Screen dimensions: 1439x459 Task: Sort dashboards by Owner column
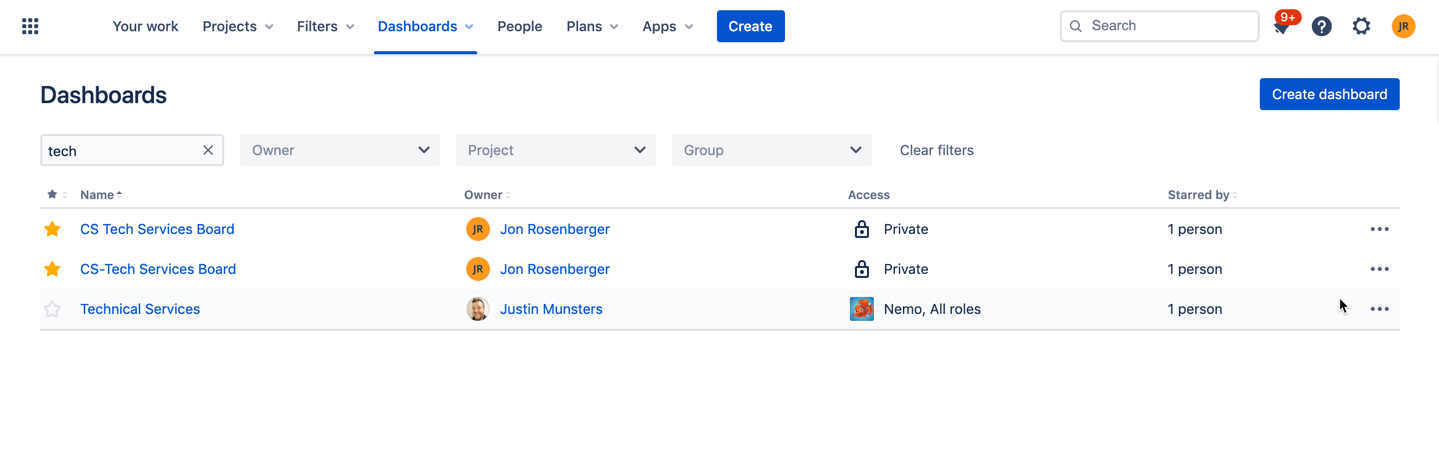pyautogui.click(x=487, y=194)
